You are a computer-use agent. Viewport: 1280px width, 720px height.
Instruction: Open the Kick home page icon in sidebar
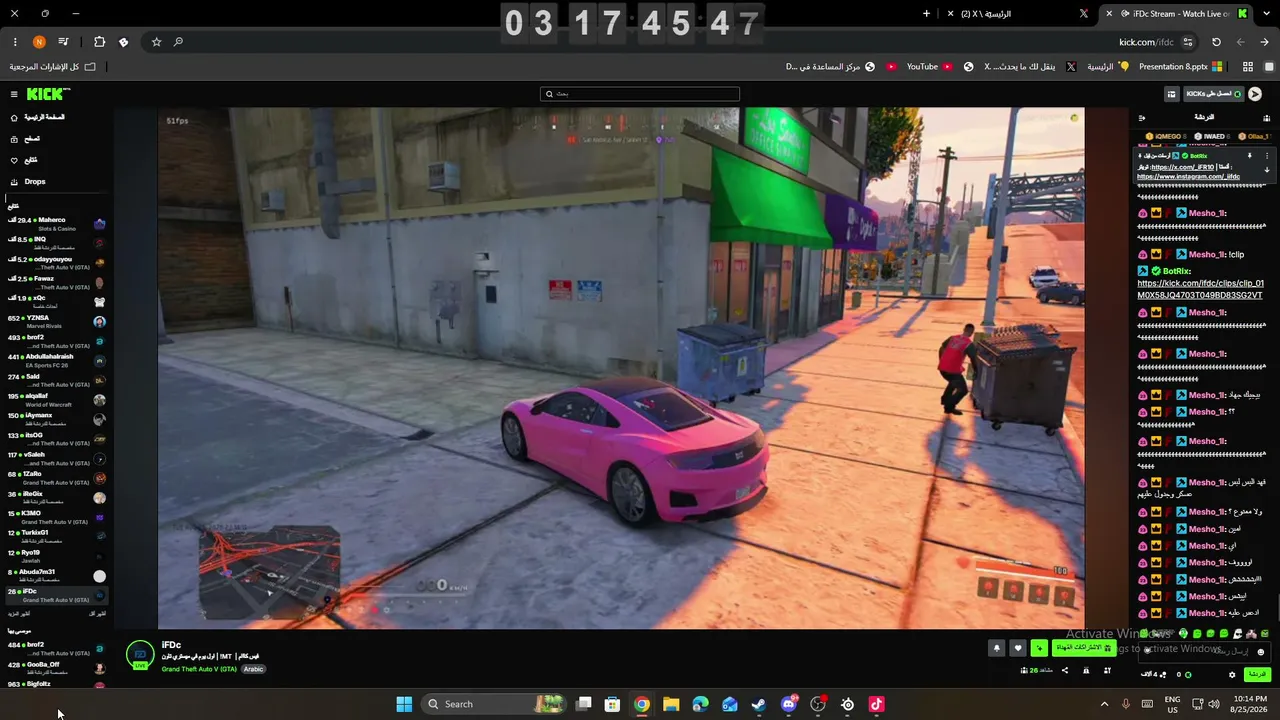[14, 117]
